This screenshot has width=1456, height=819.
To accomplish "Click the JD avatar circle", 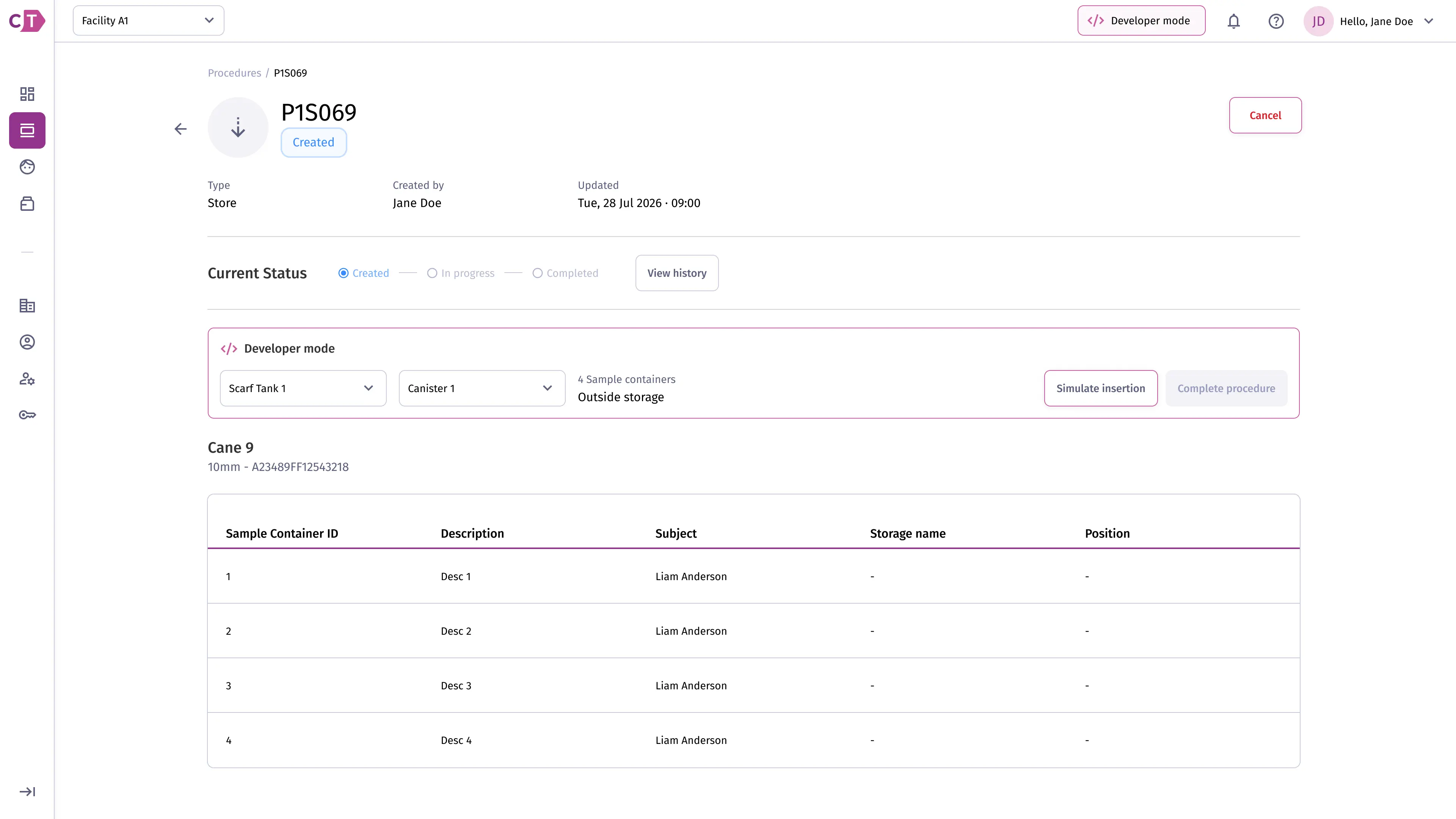I will pyautogui.click(x=1318, y=21).
